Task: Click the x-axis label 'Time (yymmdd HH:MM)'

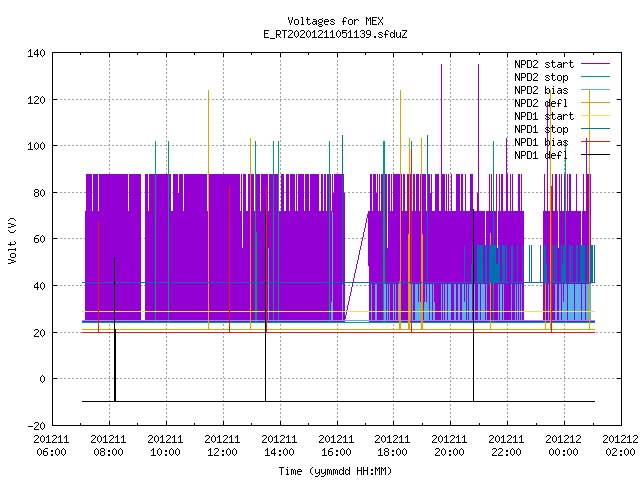Action: [335, 471]
